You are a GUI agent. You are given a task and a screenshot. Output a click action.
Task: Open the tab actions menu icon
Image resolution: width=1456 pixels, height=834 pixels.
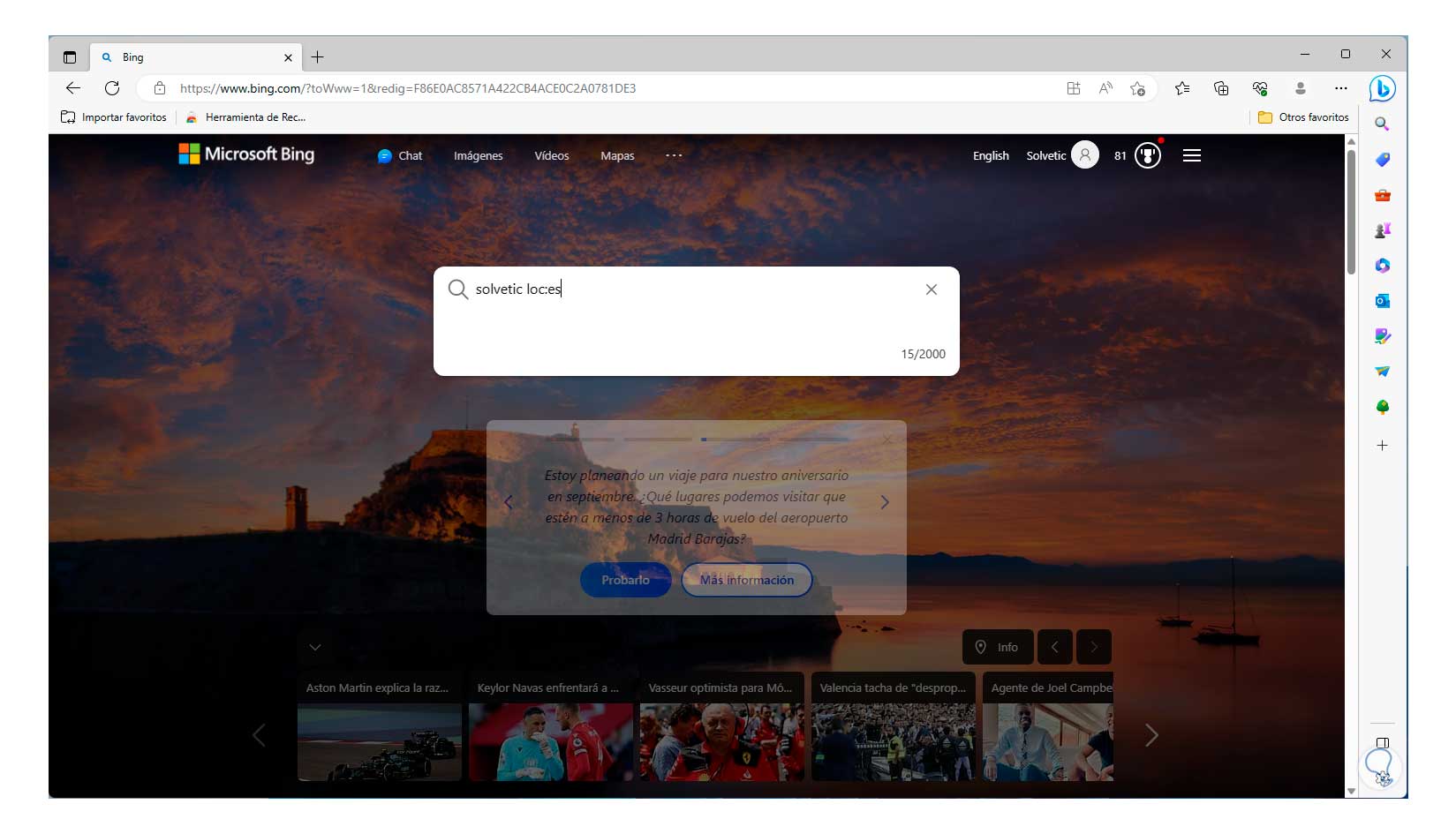(70, 57)
